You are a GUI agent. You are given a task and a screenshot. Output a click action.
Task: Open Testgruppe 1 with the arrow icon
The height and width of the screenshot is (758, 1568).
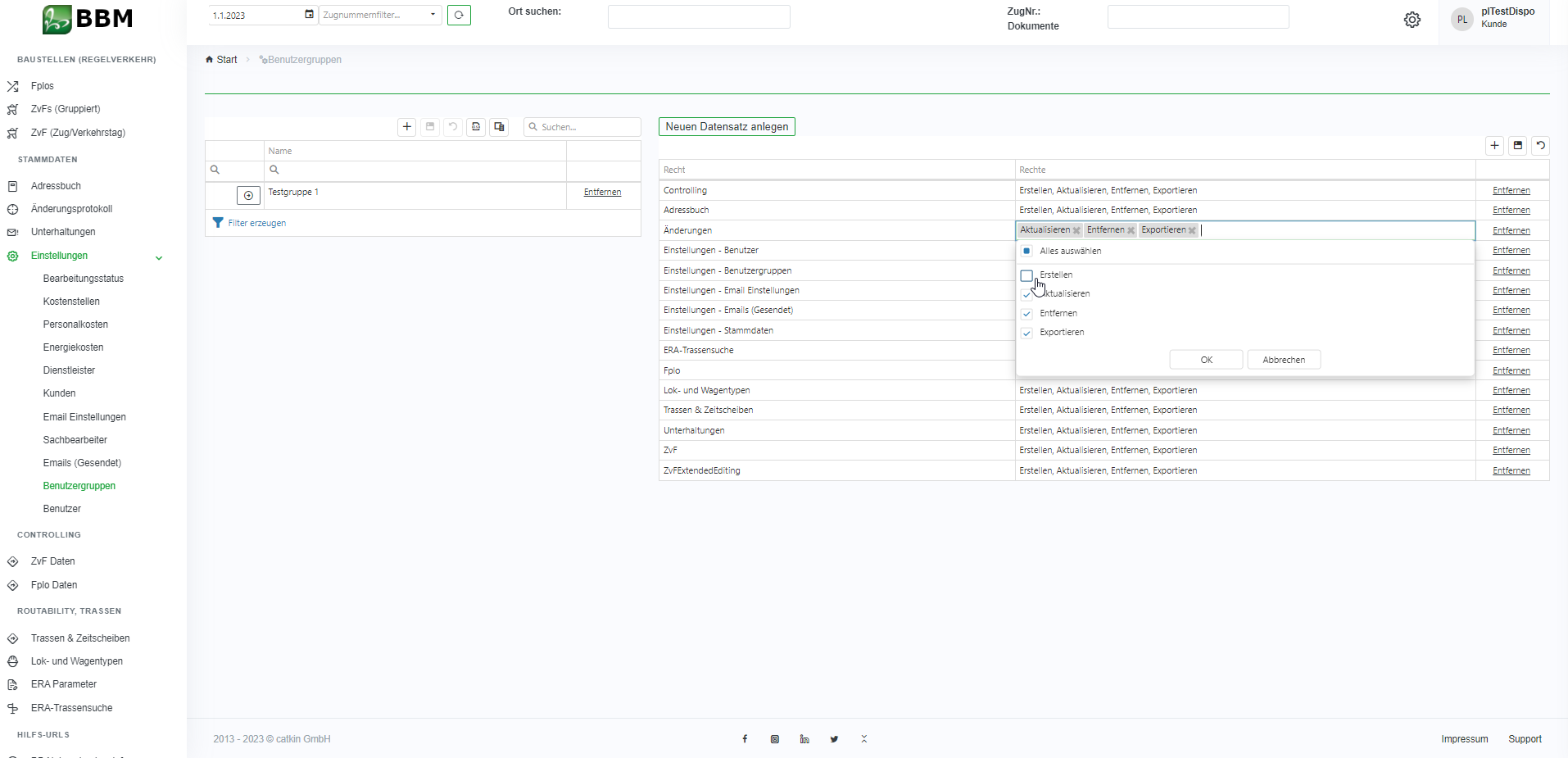(x=248, y=195)
